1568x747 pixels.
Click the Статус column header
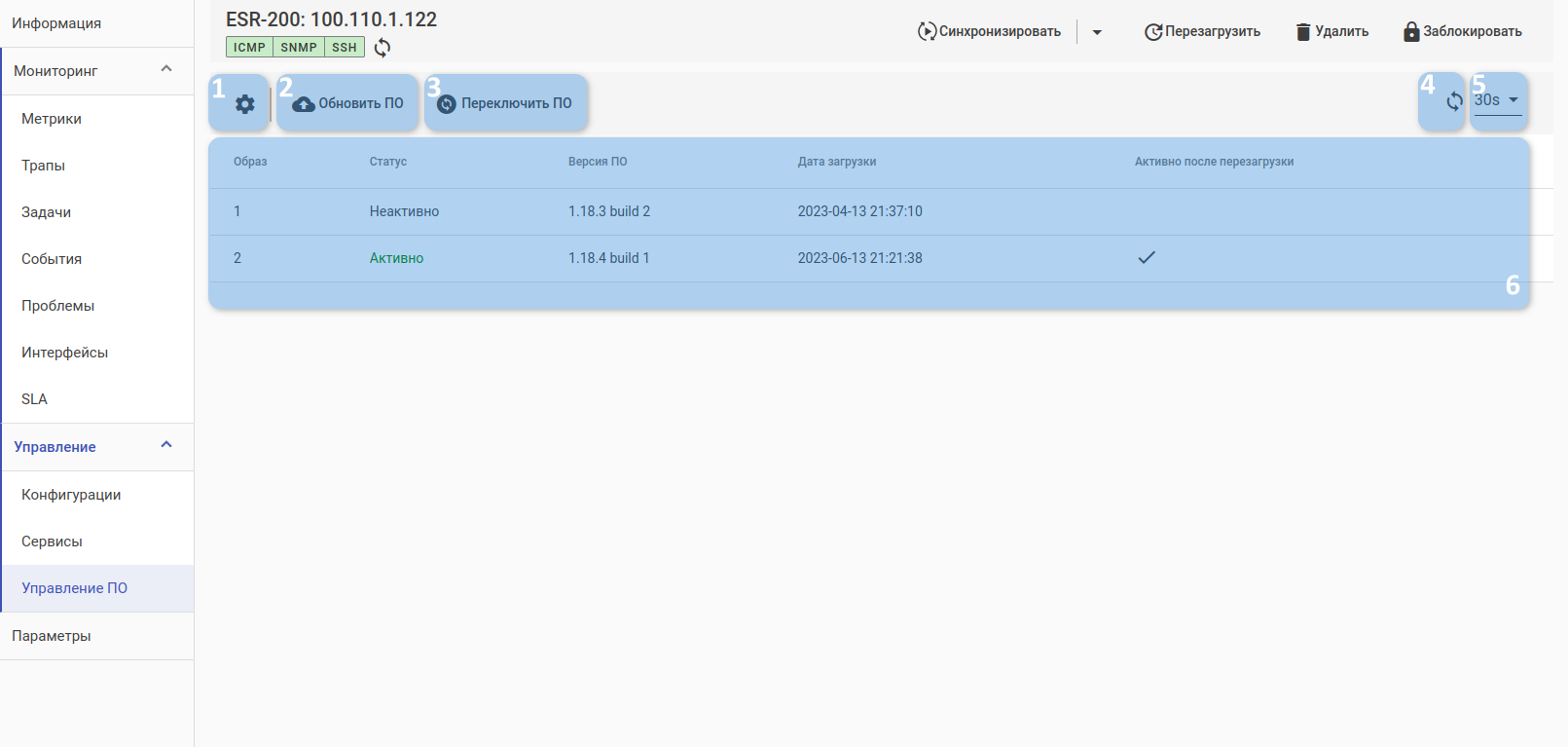(x=388, y=162)
